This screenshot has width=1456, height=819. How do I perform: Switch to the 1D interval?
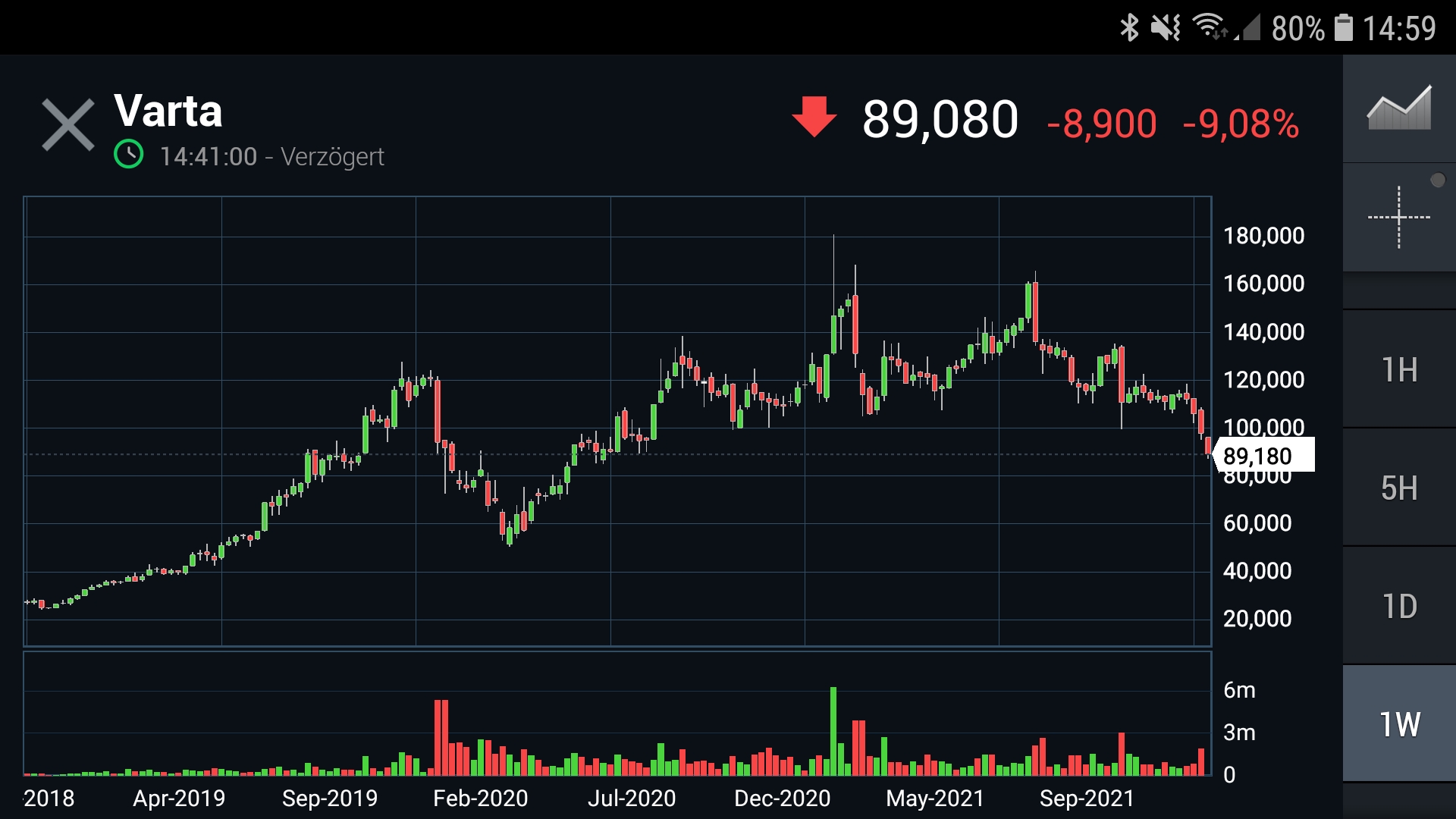click(1399, 606)
